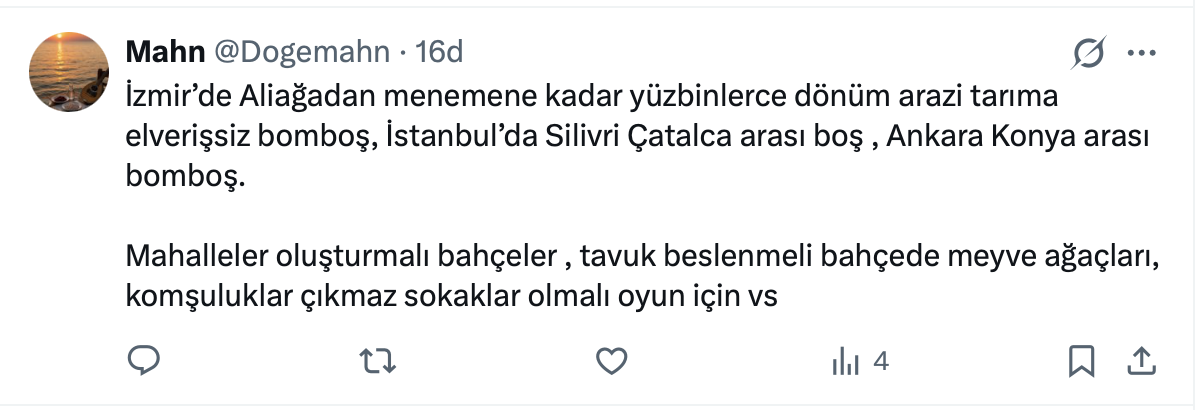
Task: Click the line starting "komşuluklar çıkmaz sokaklar"
Action: 451,297
